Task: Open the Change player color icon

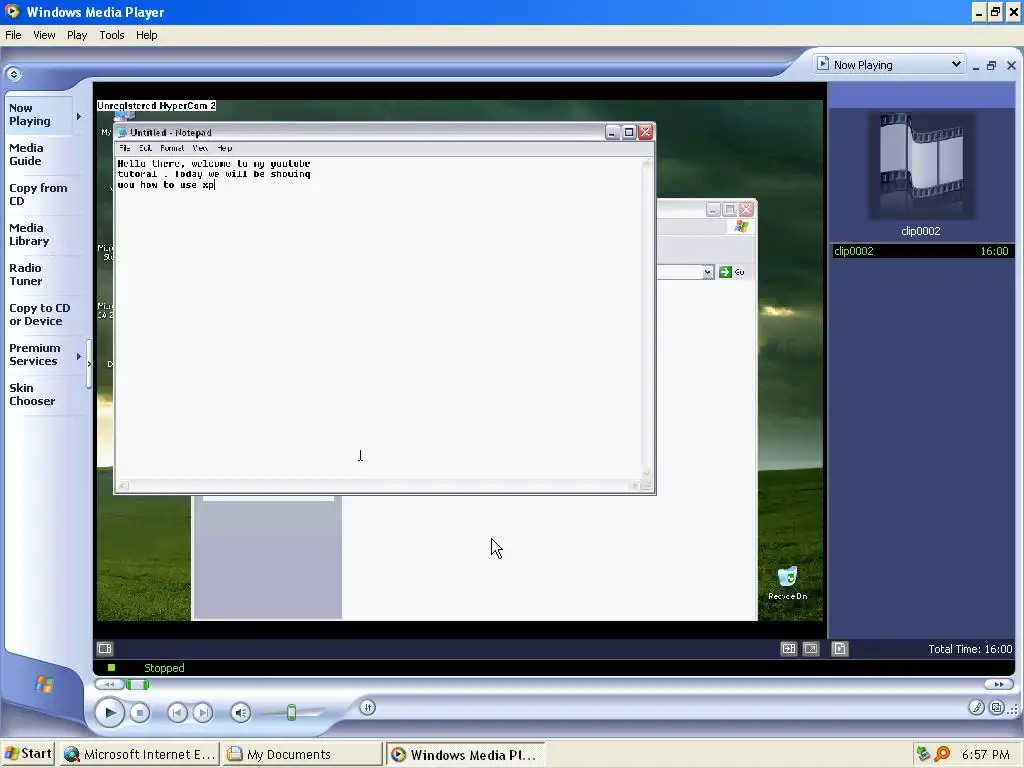Action: click(976, 707)
